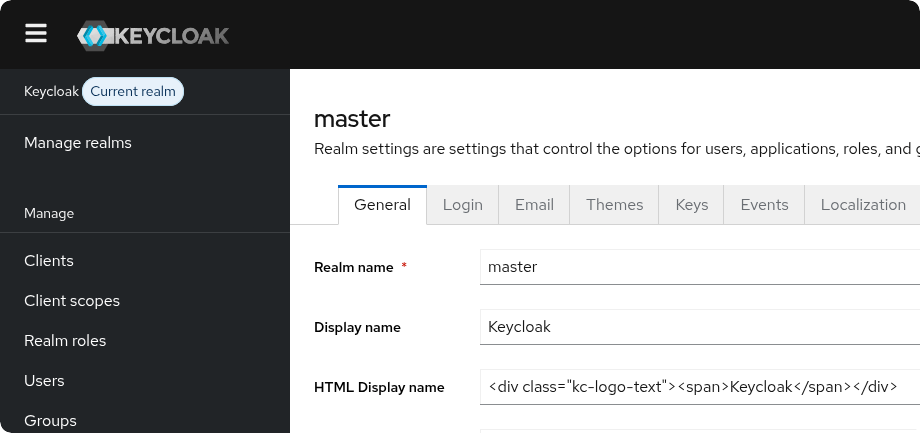Click the Keycloak realm name in sidebar

(51, 92)
